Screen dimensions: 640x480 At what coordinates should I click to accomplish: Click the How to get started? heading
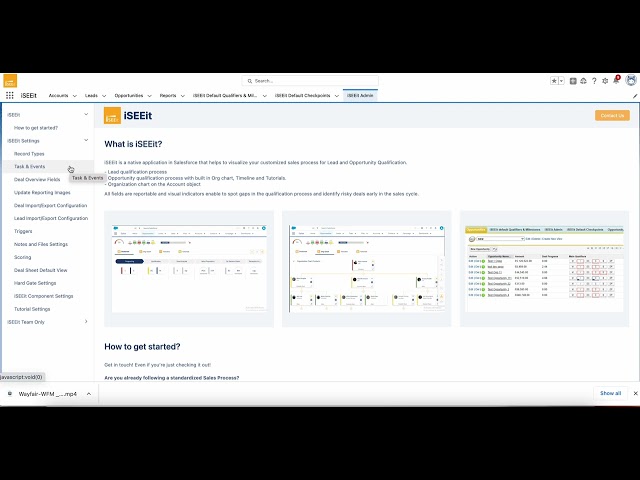click(x=142, y=347)
